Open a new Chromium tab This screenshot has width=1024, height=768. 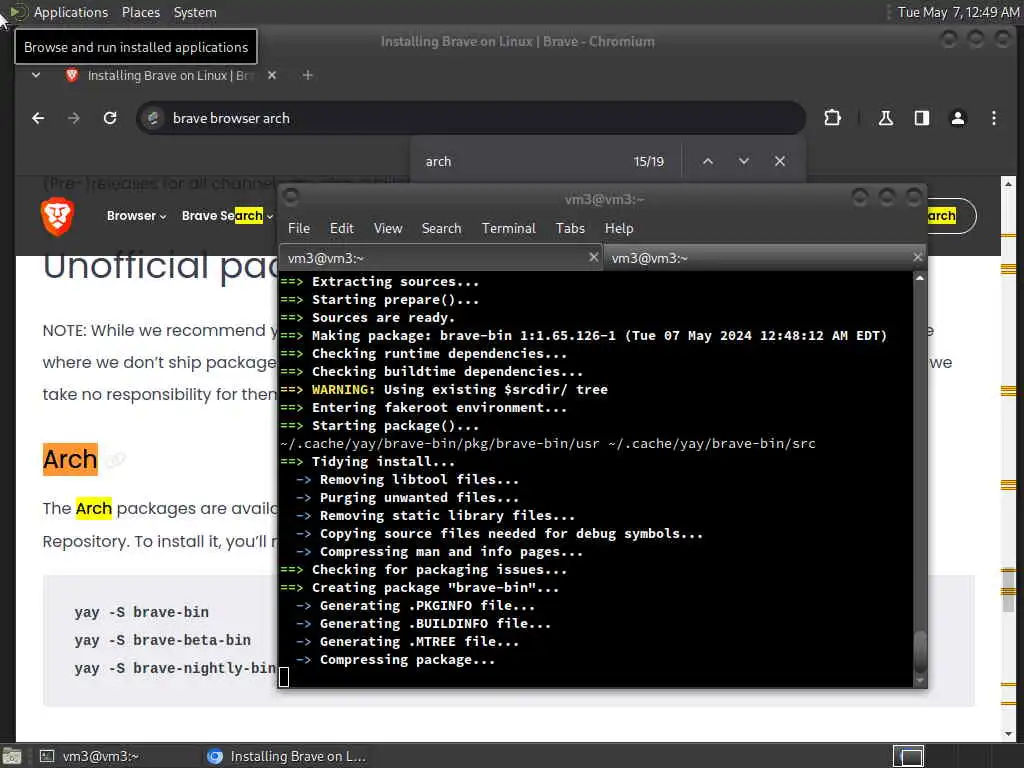coord(308,75)
